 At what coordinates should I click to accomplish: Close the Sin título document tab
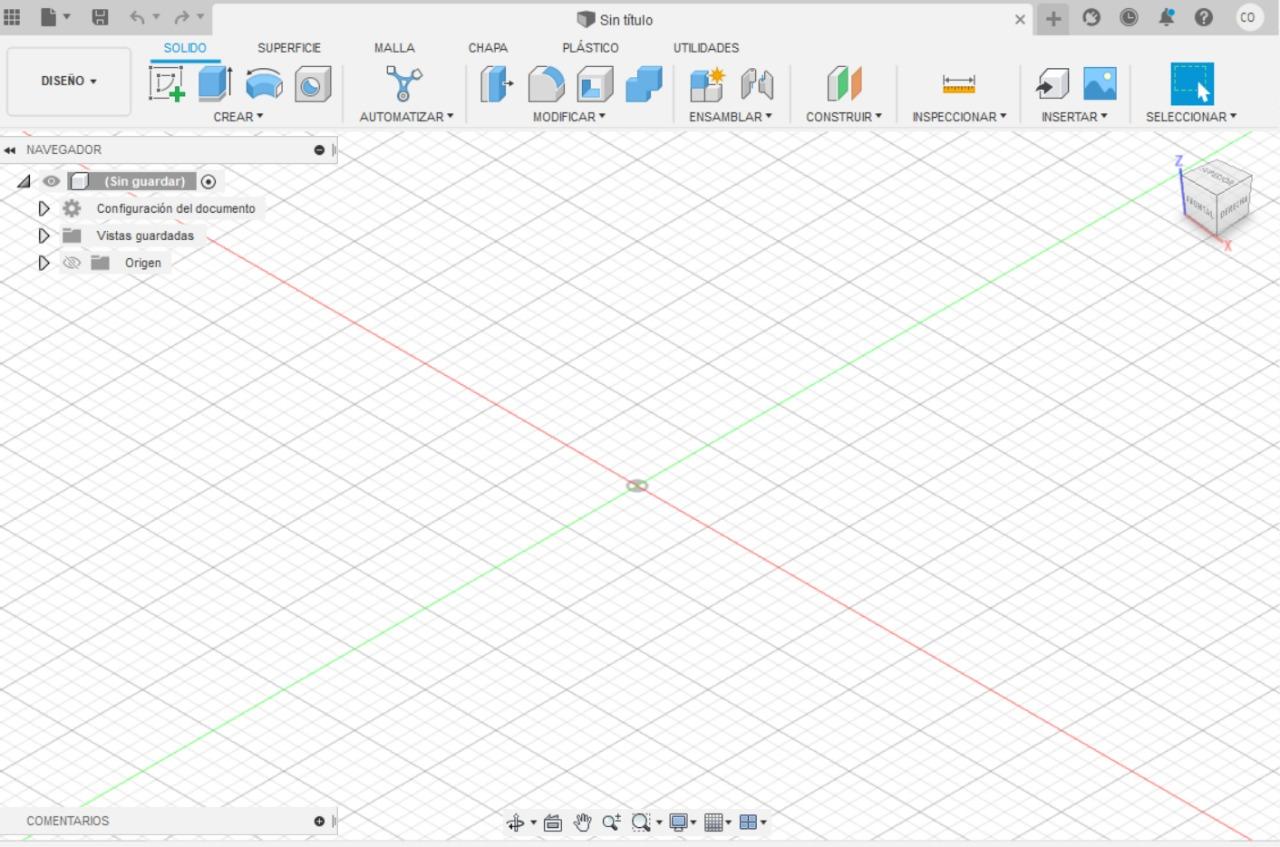(1020, 19)
